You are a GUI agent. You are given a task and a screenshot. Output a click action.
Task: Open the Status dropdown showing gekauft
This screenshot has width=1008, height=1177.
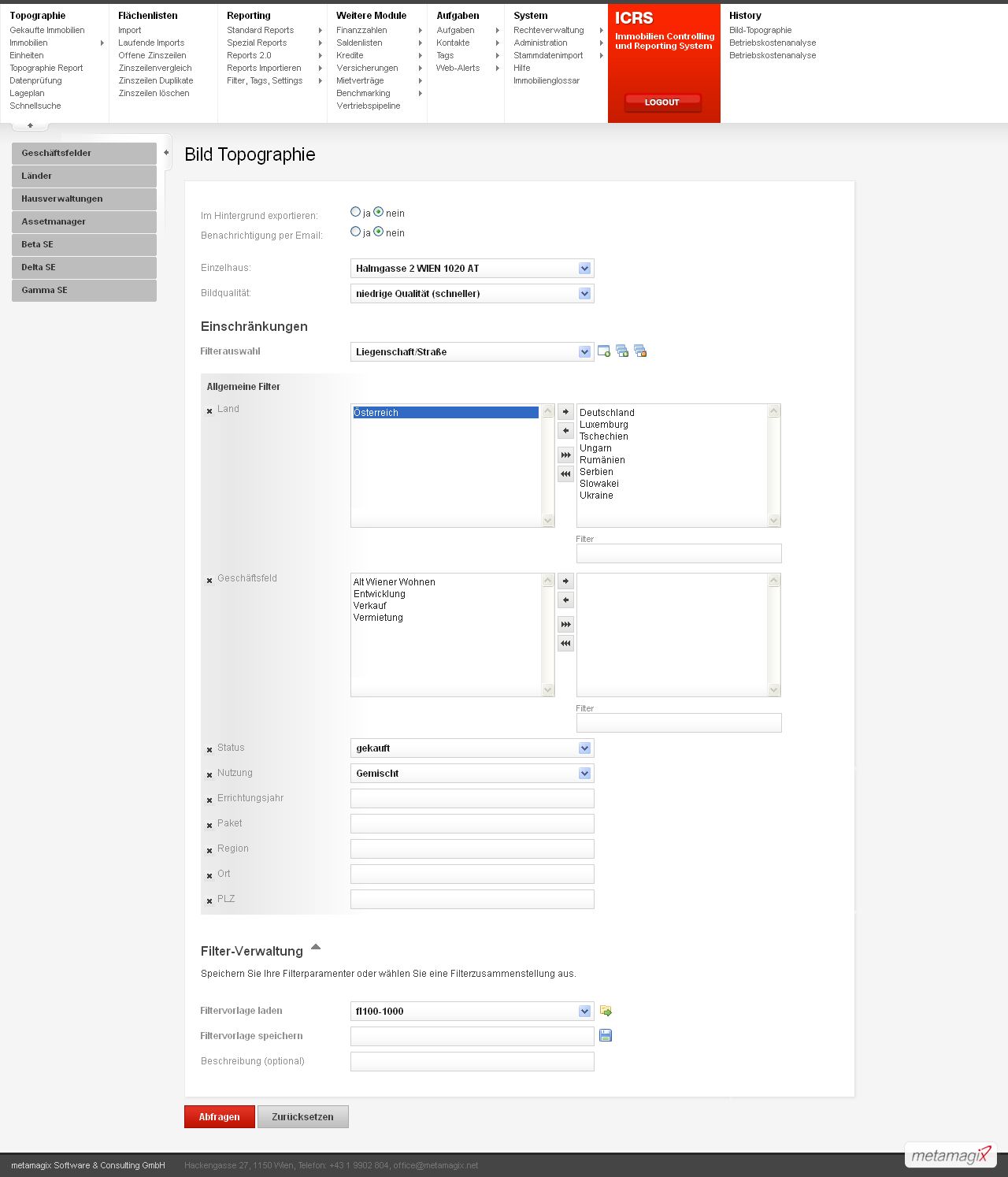point(472,748)
